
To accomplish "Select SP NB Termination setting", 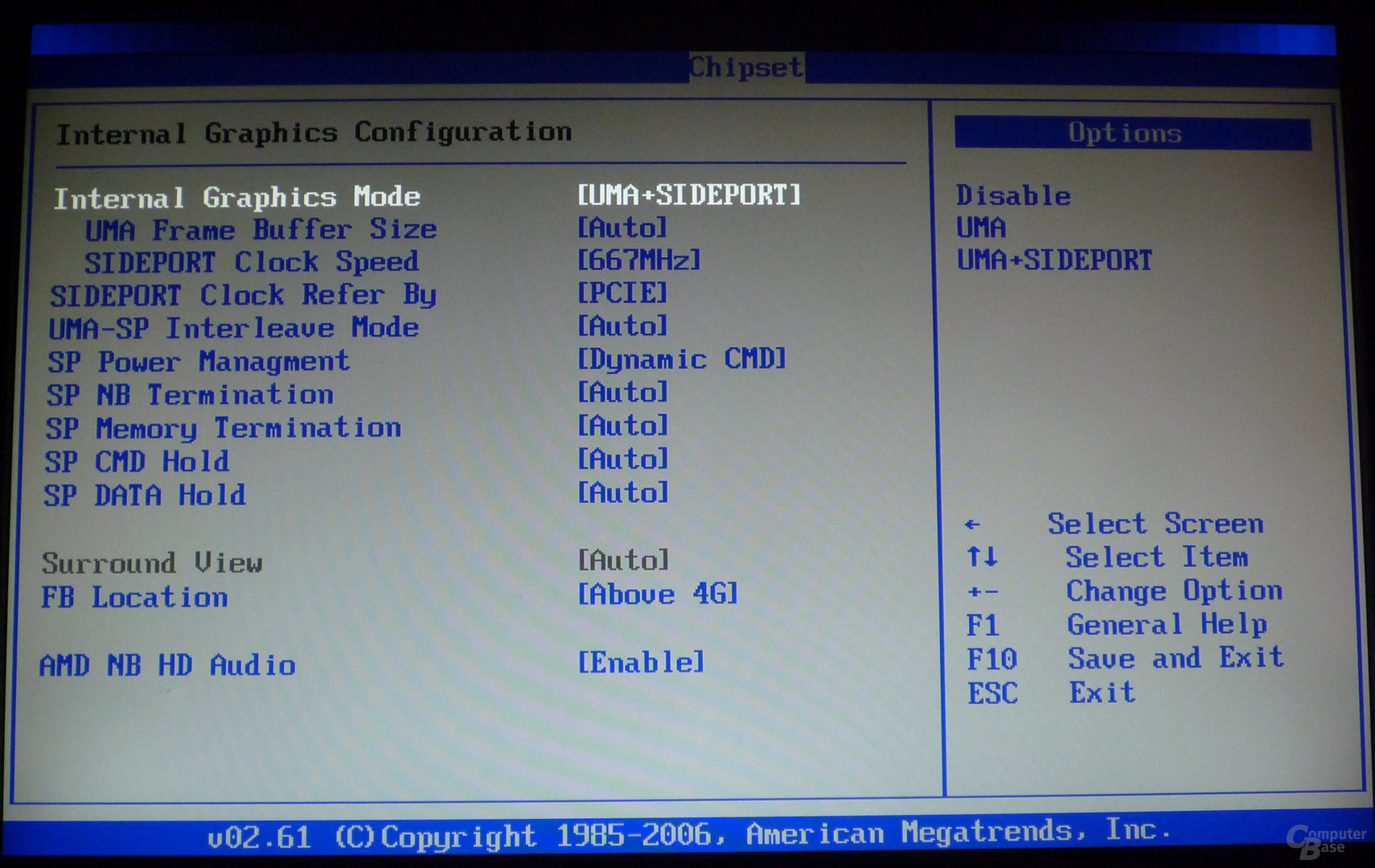I will click(x=190, y=395).
